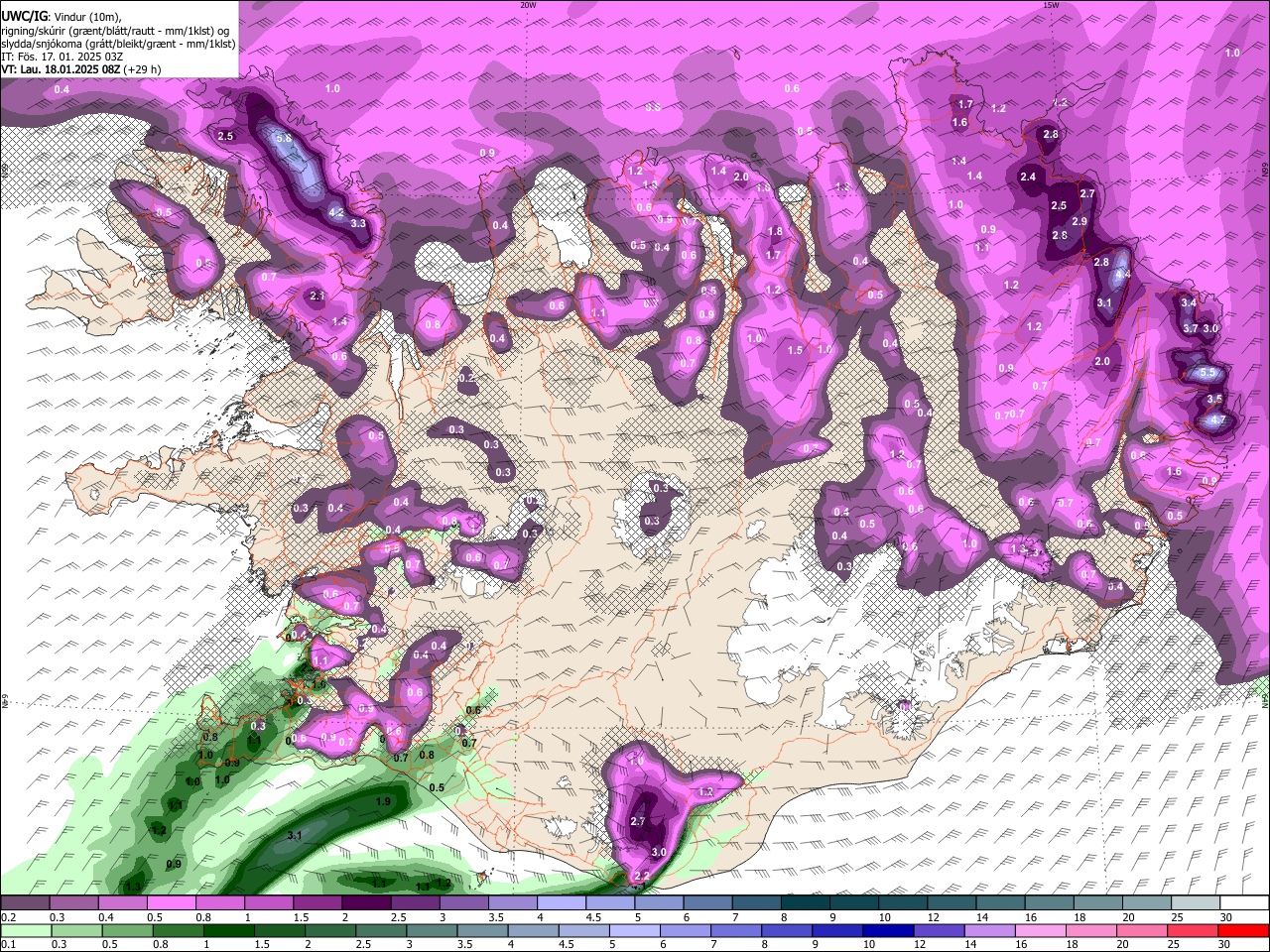Pick the lightest green 0.1 rain scale swatch
Viewport: 1270px width, 952px height.
[x=25, y=931]
